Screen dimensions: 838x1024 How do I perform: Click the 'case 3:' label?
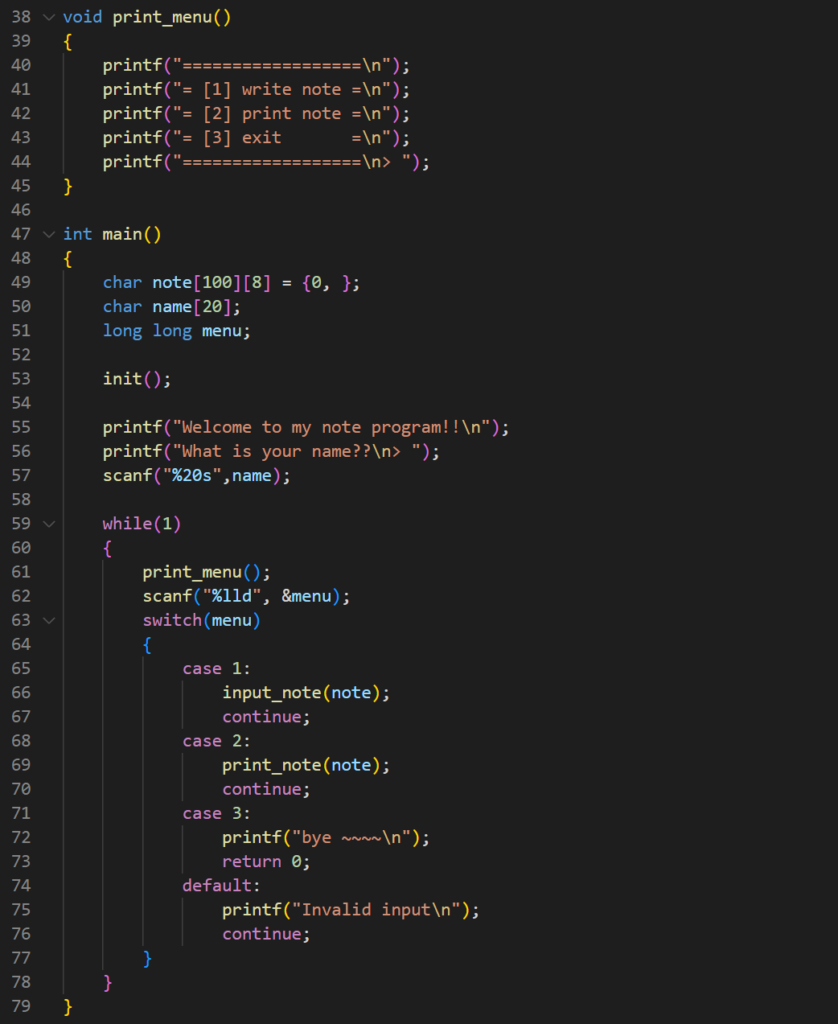216,814
